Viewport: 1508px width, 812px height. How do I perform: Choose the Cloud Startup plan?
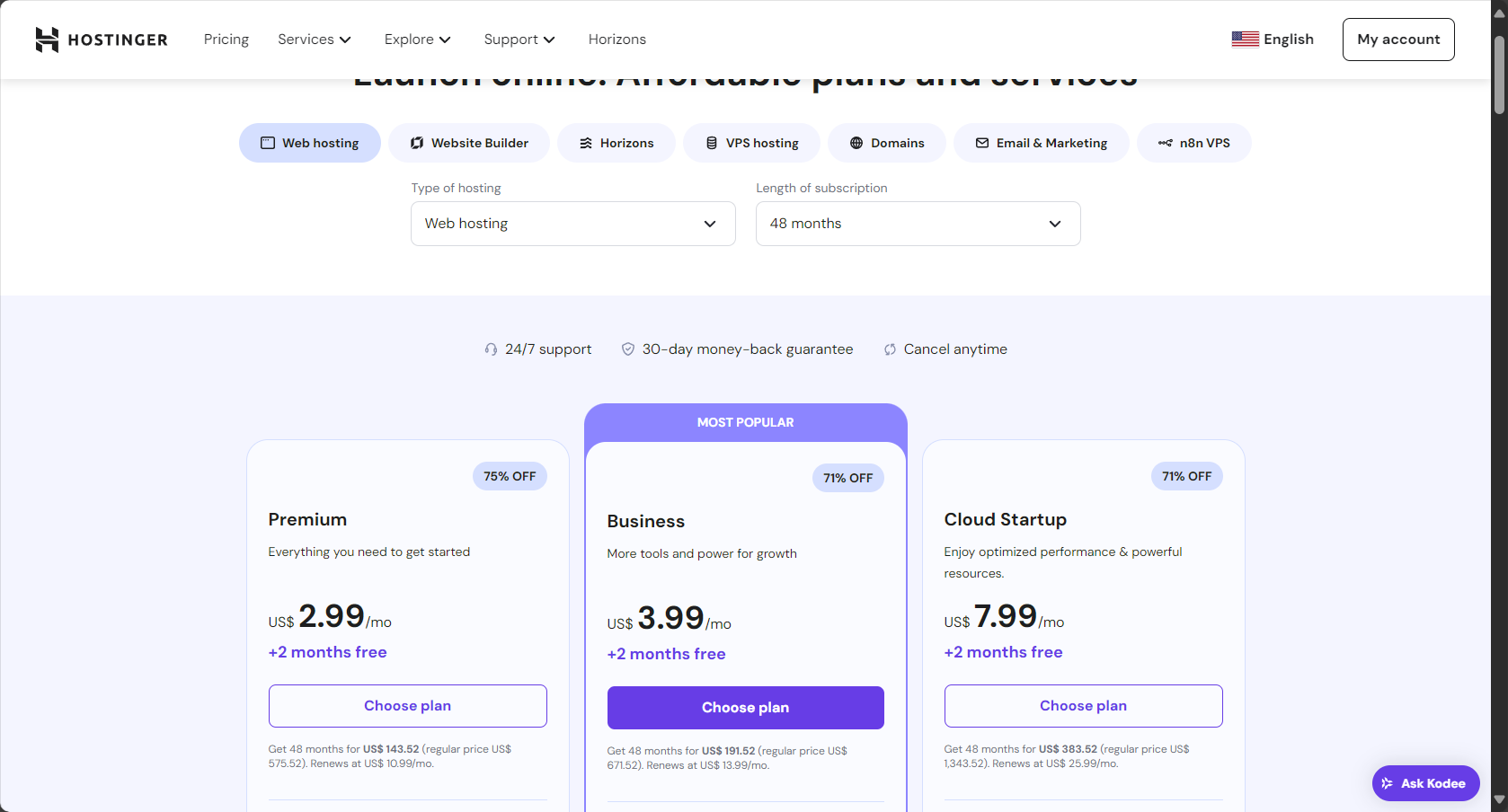tap(1084, 706)
